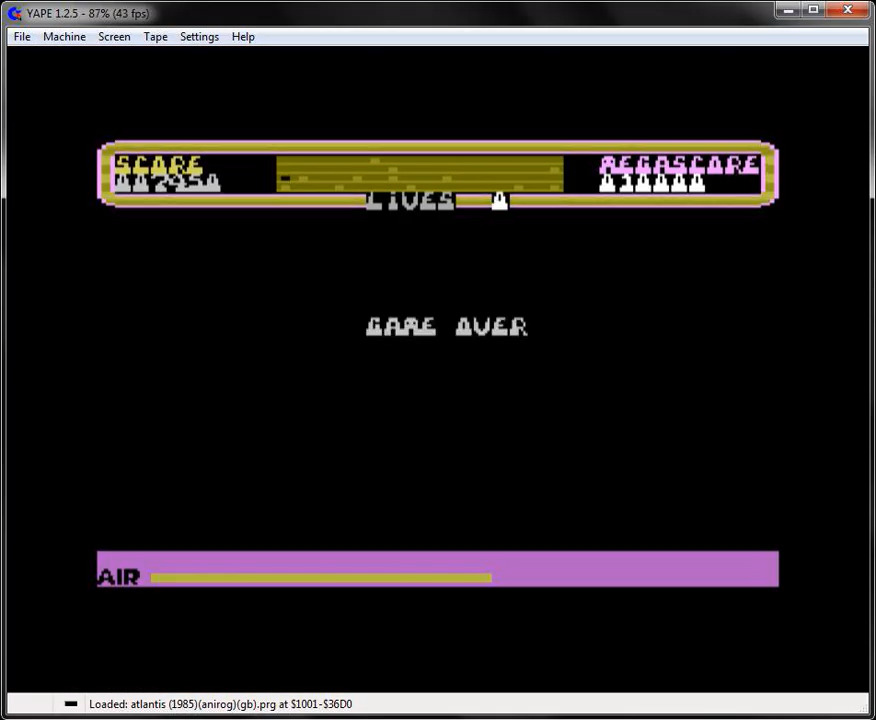Click the score value under SCORE
Screen dimensions: 876x720
tap(168, 183)
